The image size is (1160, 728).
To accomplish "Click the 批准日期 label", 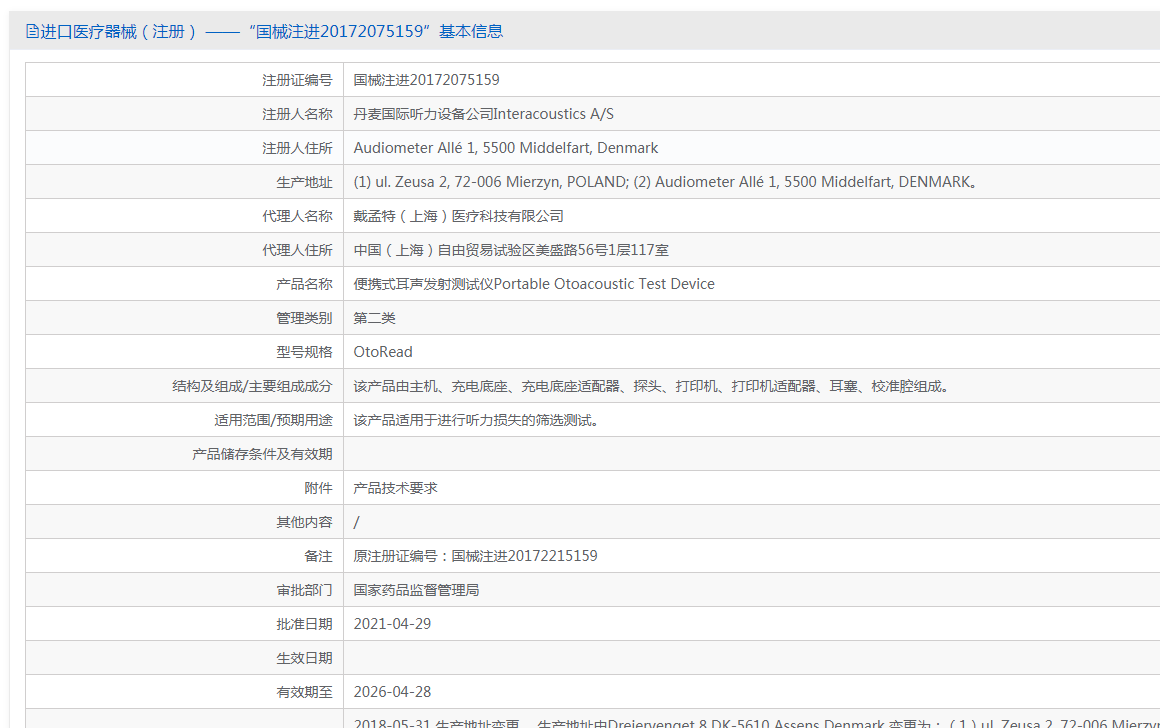I will [x=304, y=624].
